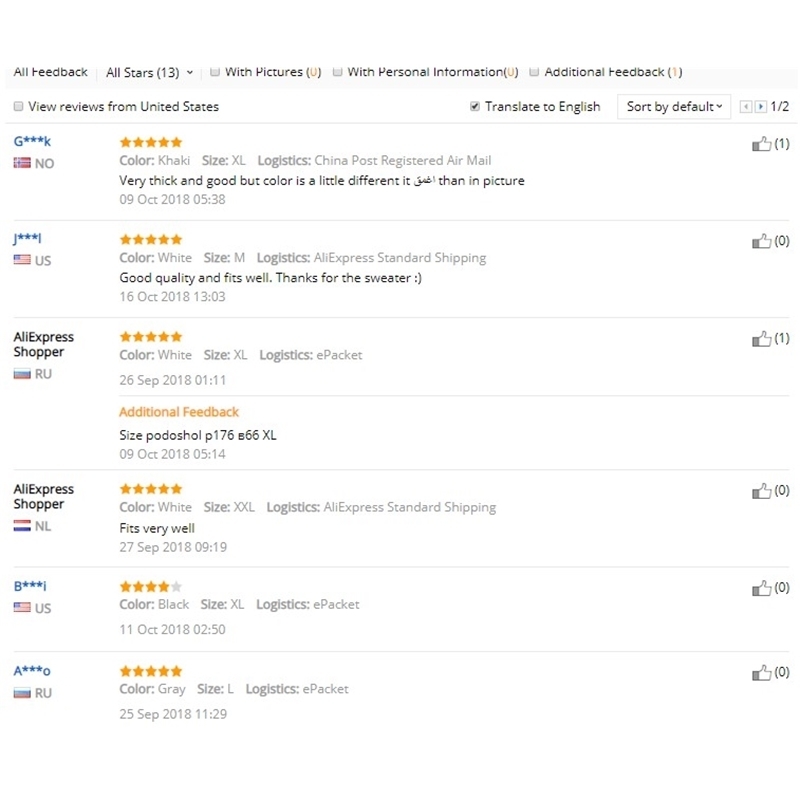
Task: Open Sort by default dropdown
Action: pos(674,107)
